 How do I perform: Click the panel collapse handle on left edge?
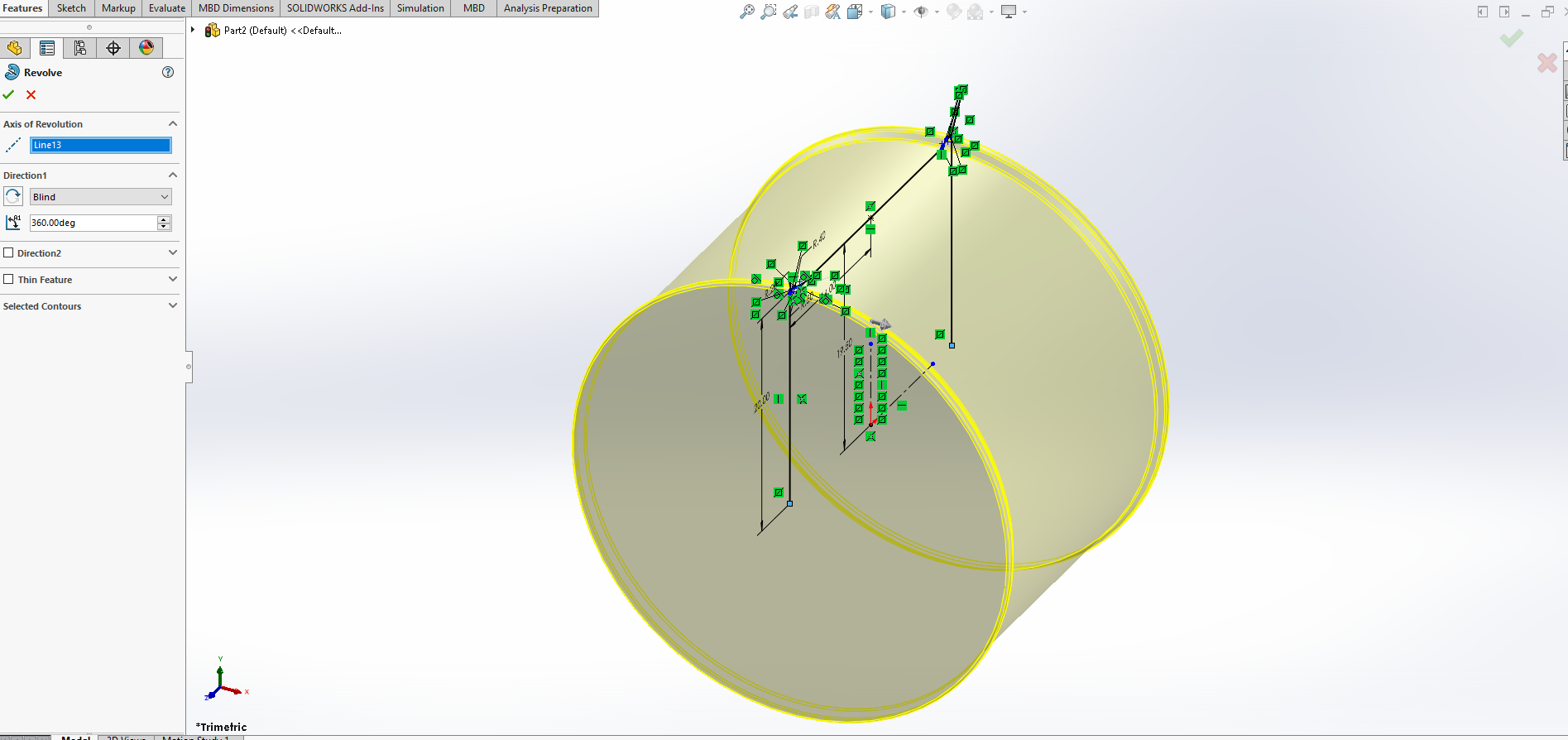(x=189, y=367)
